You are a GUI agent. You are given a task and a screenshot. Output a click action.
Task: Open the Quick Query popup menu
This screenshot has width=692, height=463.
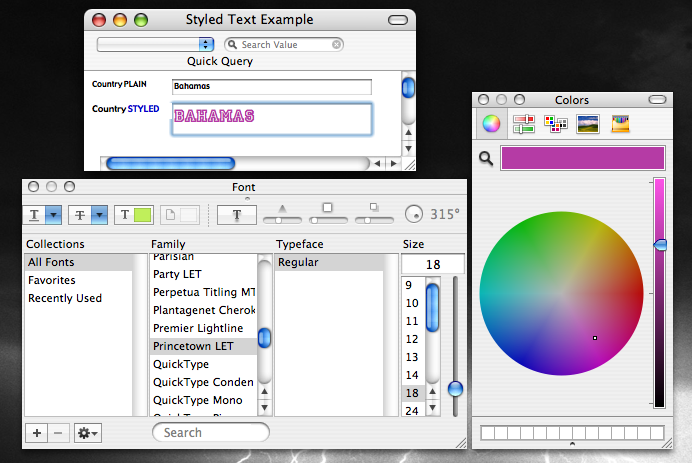(x=156, y=44)
